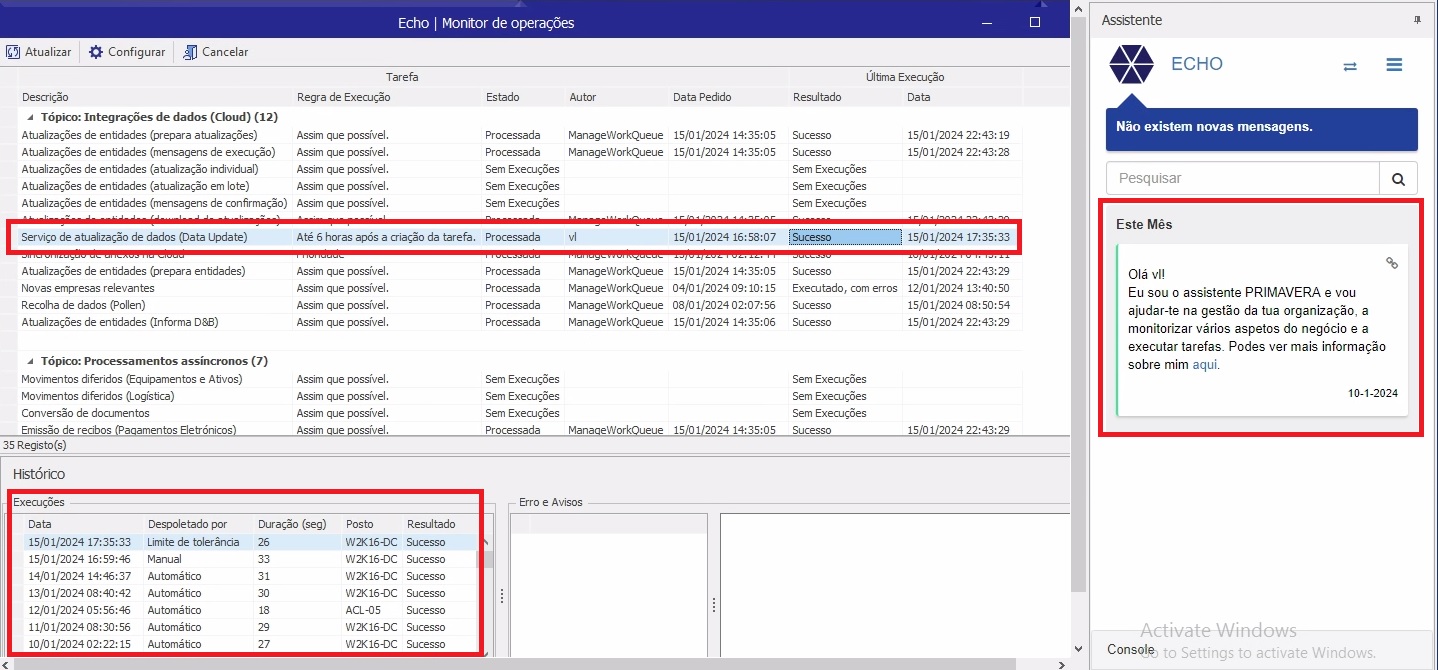The image size is (1438, 670).
Task: Click the search magnifier icon in Assistente
Action: click(1398, 179)
